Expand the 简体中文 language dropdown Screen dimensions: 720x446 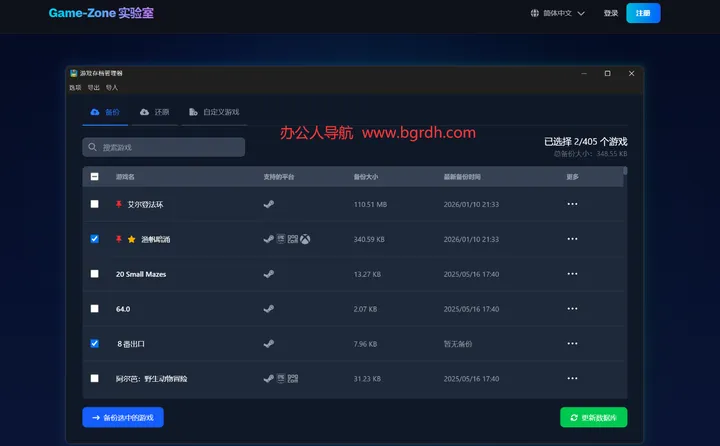tap(557, 13)
